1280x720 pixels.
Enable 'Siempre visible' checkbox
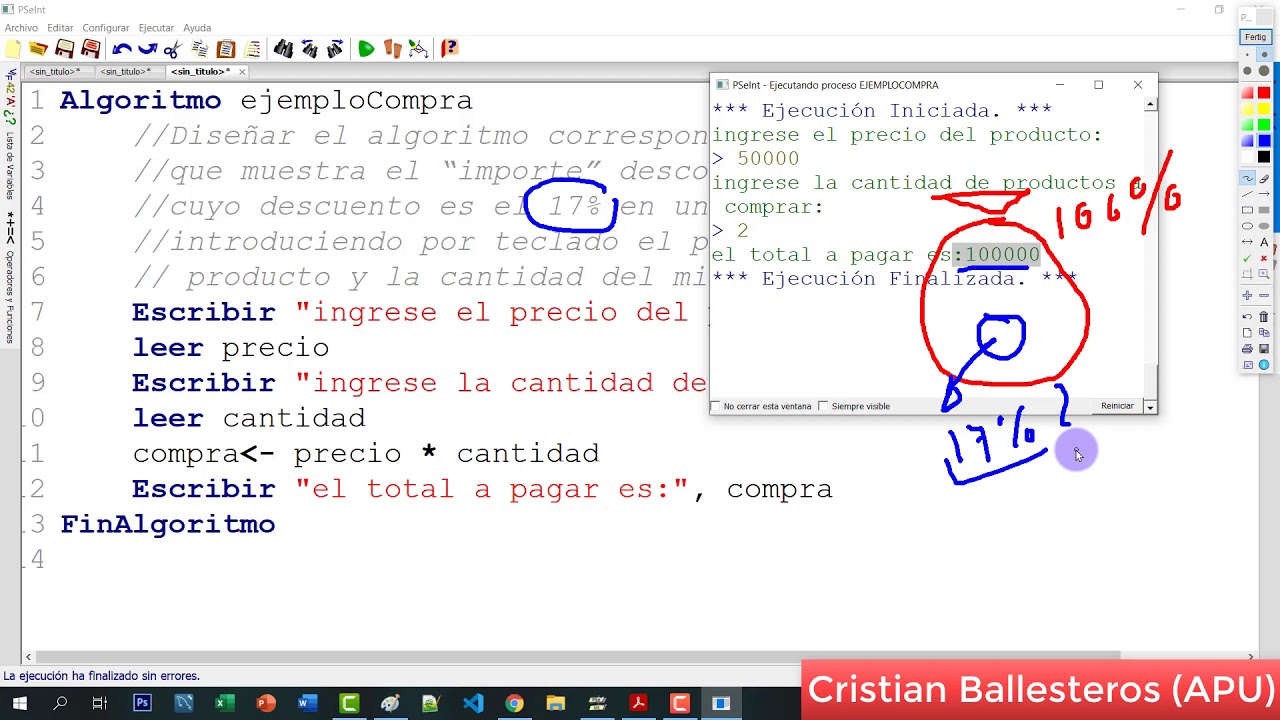coord(823,406)
